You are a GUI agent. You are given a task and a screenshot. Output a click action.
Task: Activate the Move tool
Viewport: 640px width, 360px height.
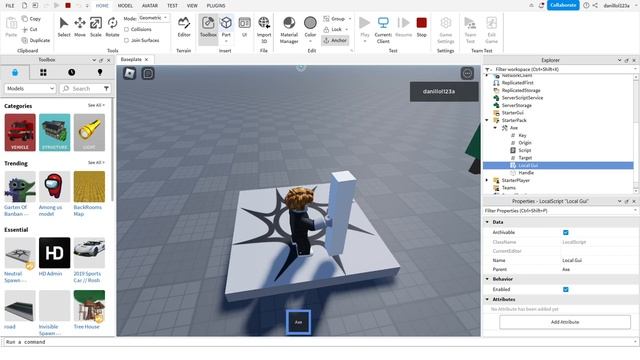[80, 27]
